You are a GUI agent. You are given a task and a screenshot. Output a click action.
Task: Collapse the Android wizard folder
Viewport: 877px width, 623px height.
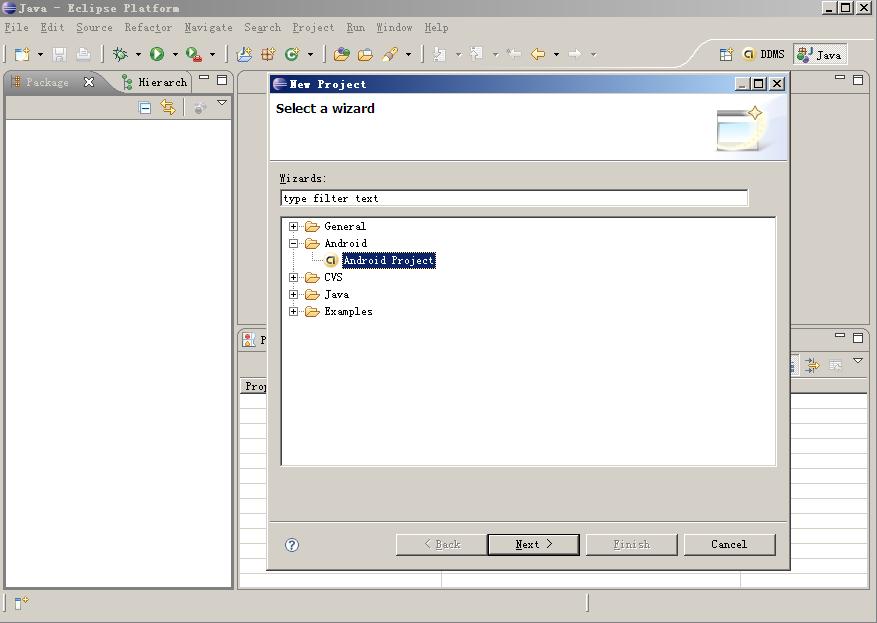coord(293,243)
